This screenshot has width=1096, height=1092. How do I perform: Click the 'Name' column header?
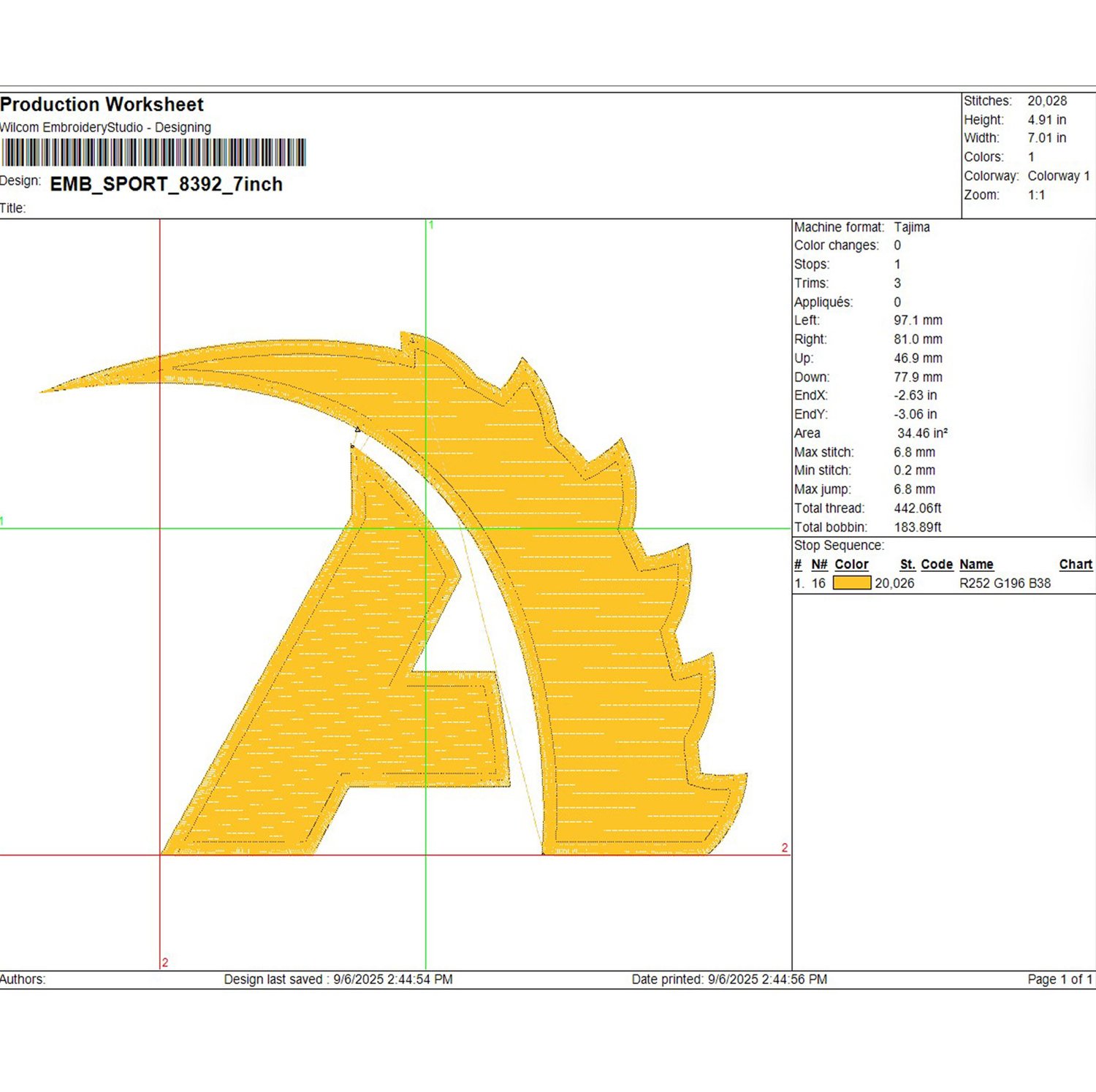click(976, 565)
